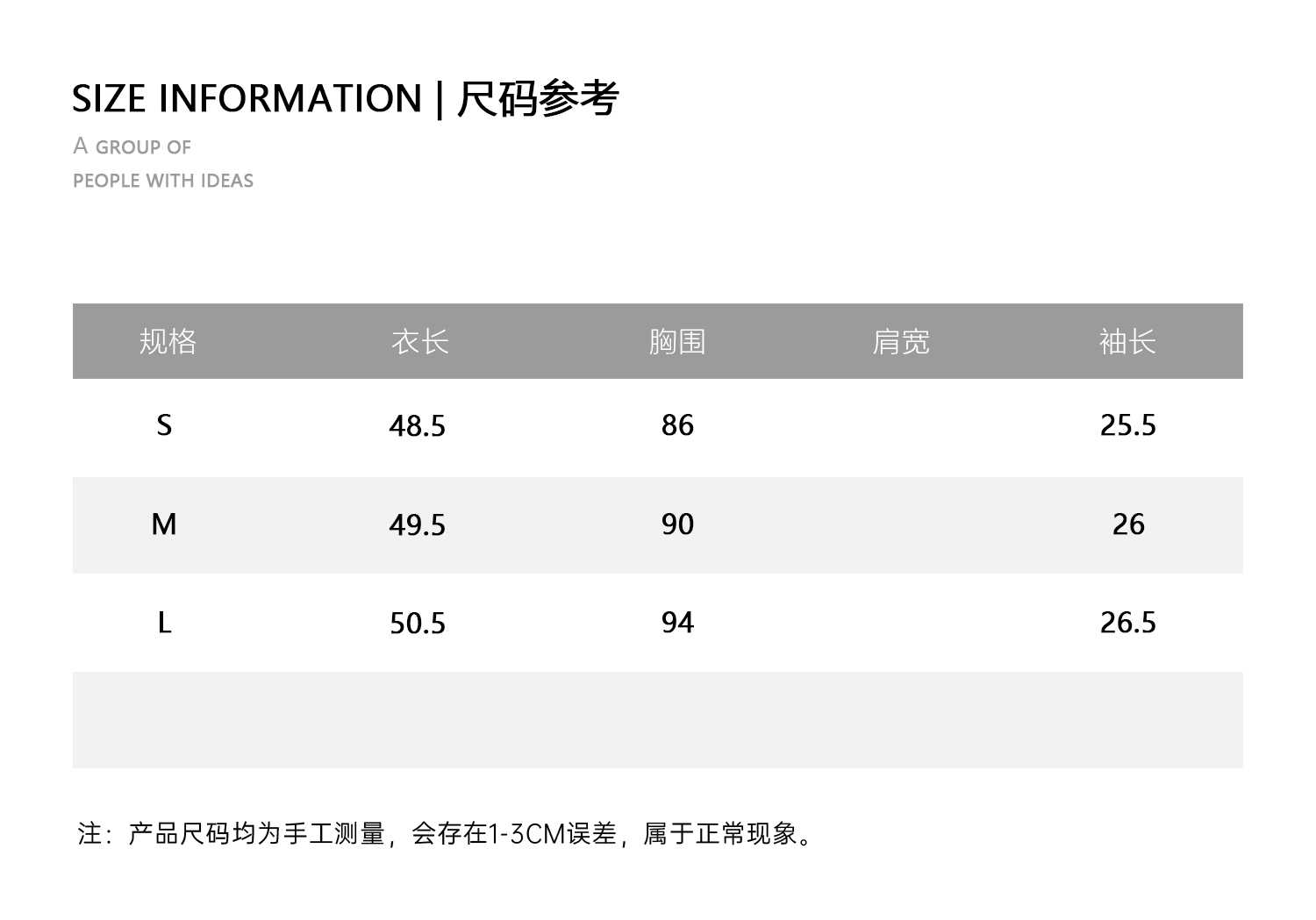This screenshot has height=920, width=1316.
Task: Select the 49.5 garment length value
Action: [x=418, y=525]
